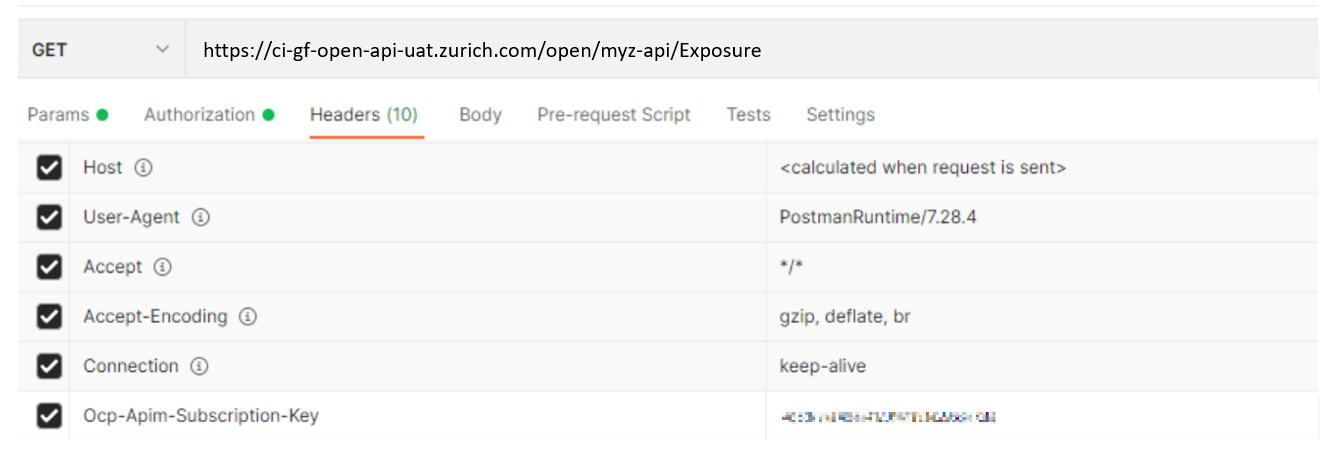This screenshot has width=1323, height=454.
Task: Uncheck the Accept-Encoding header checkbox
Action: pyautogui.click(x=49, y=317)
